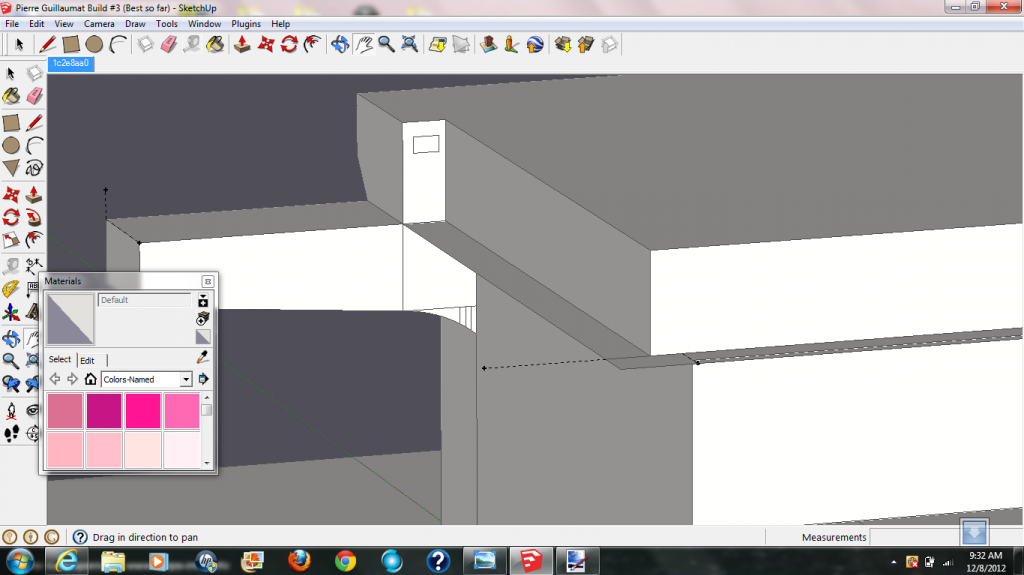The image size is (1024, 575).
Task: Open the Plugins menu
Action: tap(246, 24)
